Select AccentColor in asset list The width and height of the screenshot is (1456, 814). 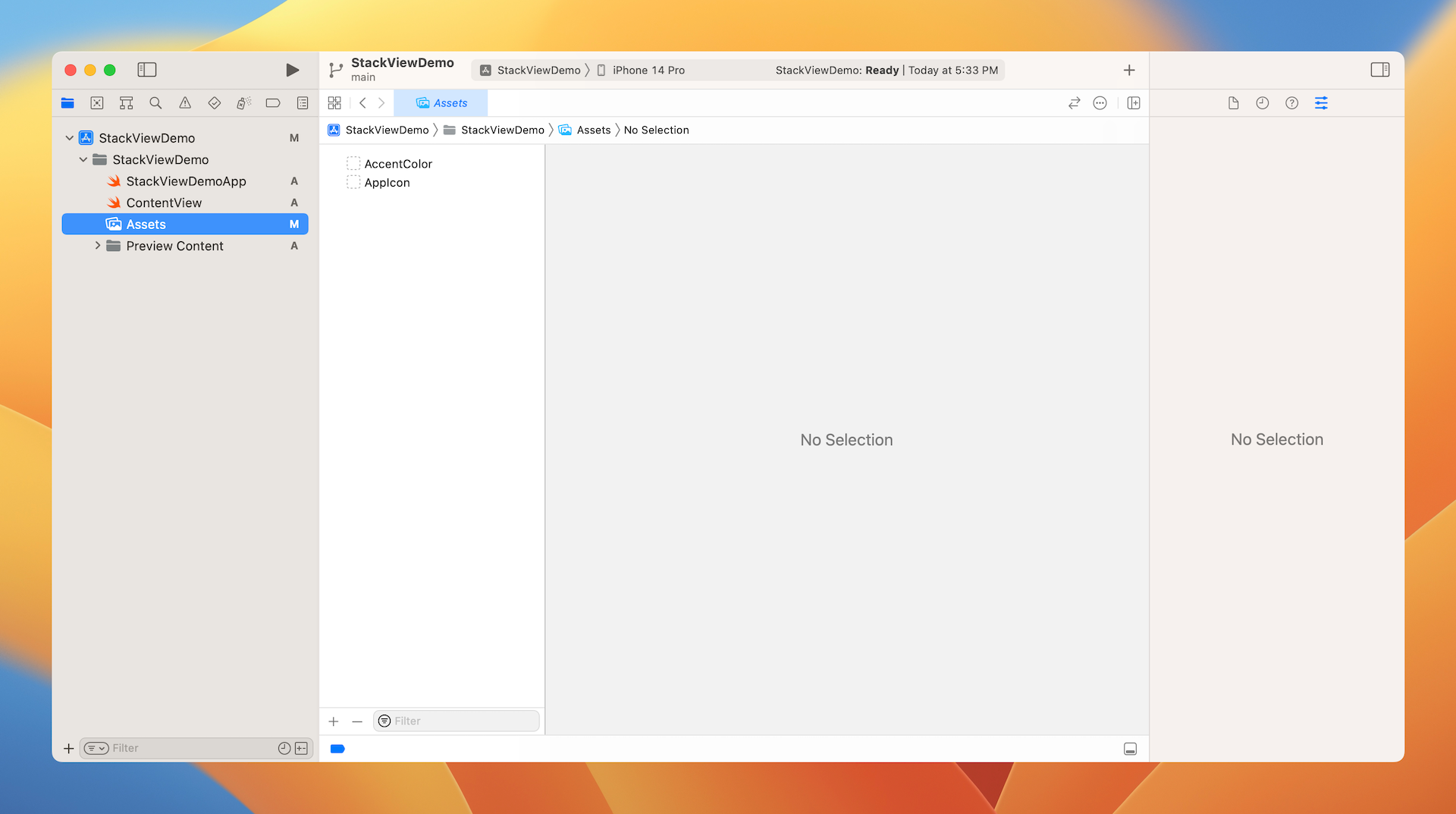coord(397,164)
